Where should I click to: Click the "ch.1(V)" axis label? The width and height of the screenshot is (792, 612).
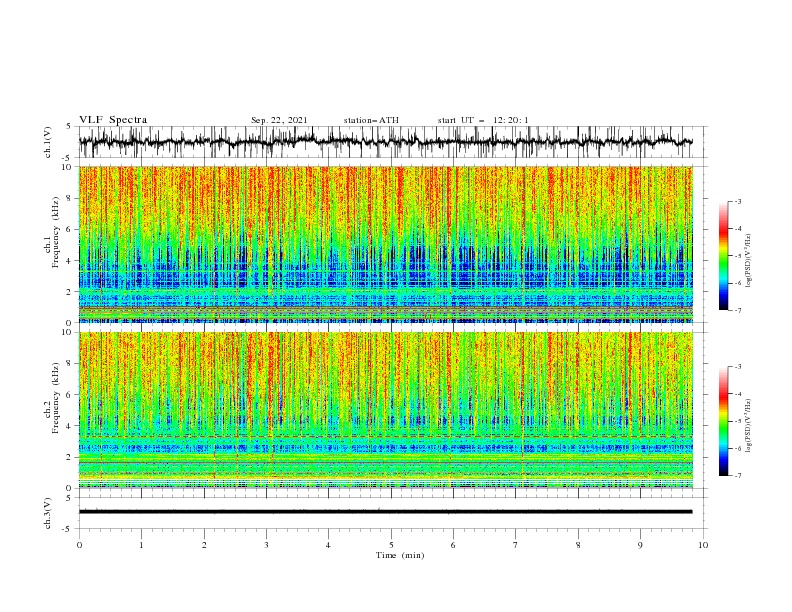[48, 142]
